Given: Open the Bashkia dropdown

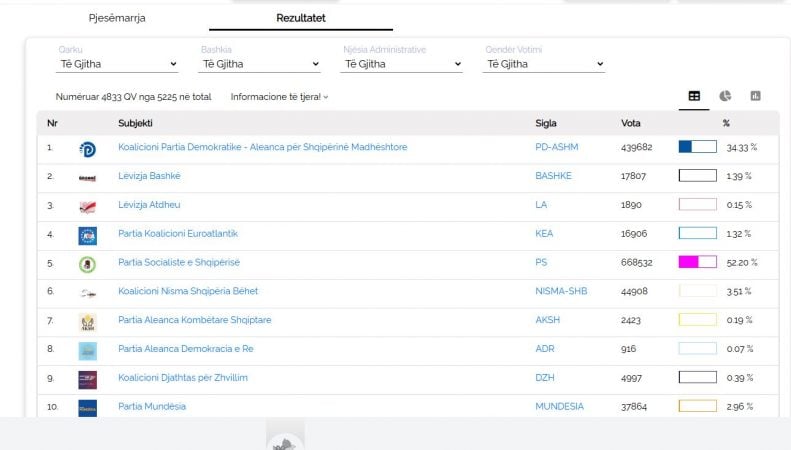Looking at the screenshot, I should pyautogui.click(x=259, y=64).
